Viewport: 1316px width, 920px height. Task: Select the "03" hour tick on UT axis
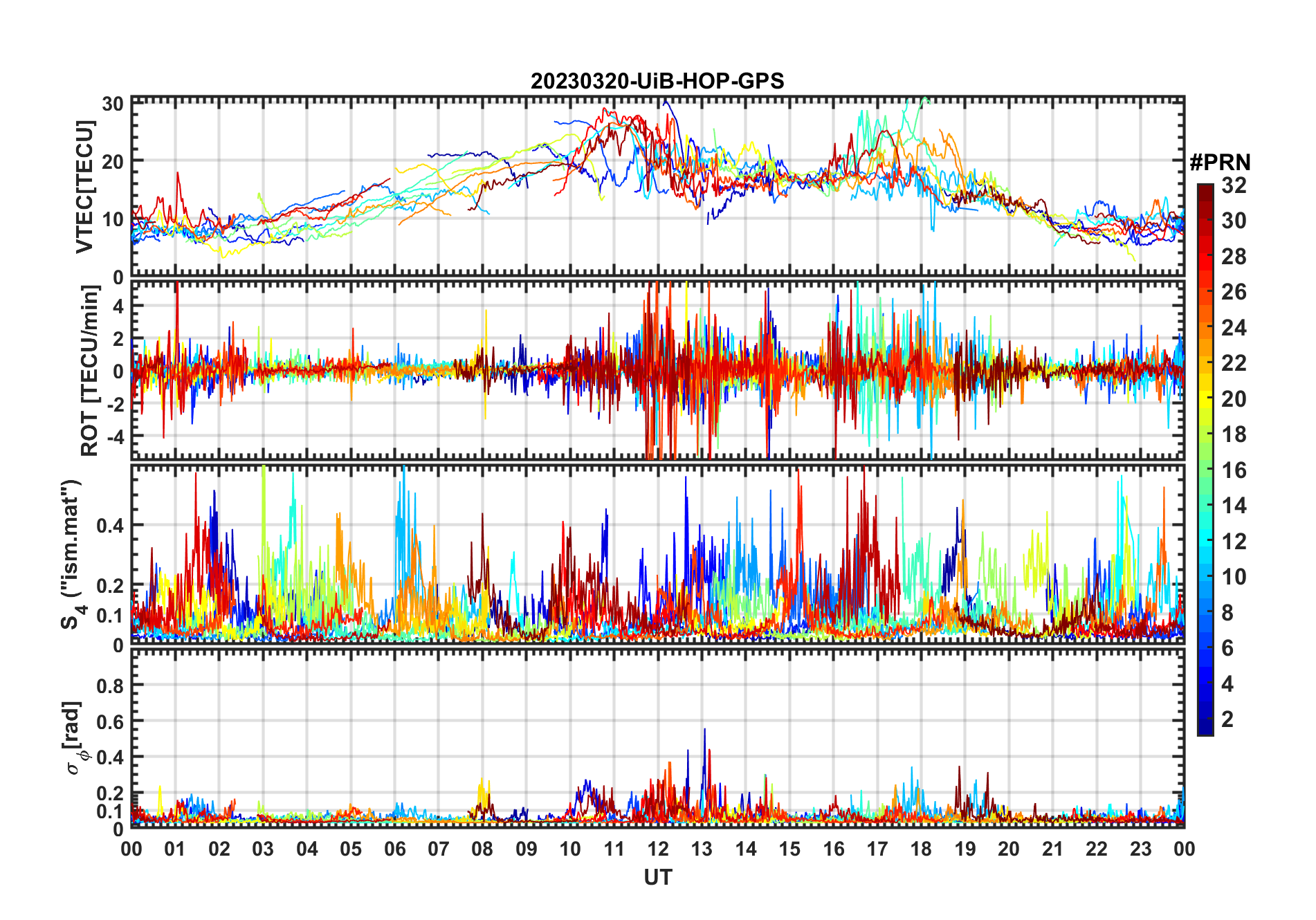[x=263, y=849]
